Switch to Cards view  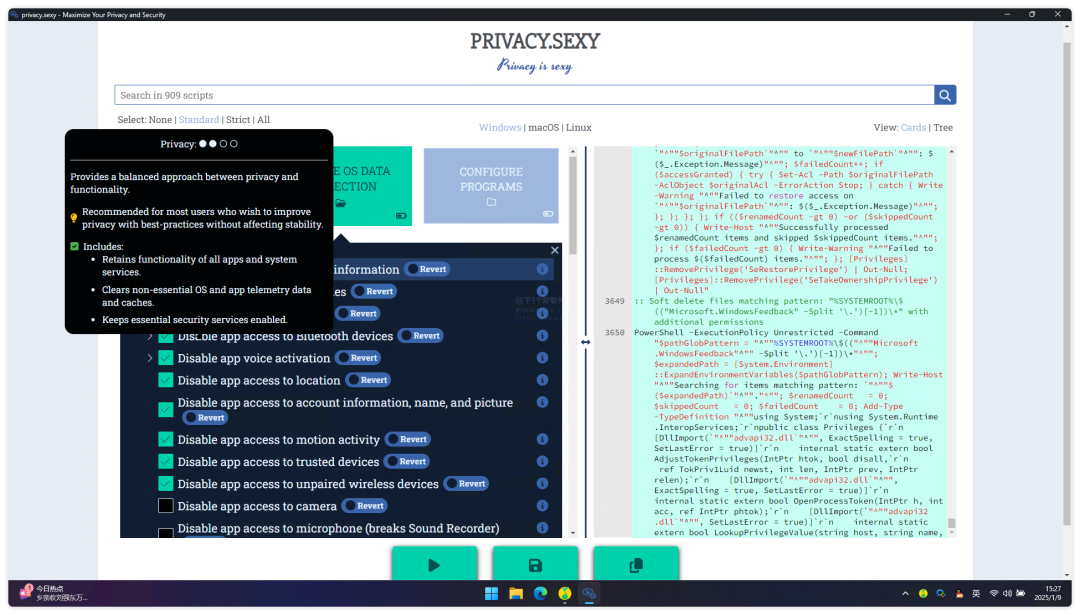(913, 127)
